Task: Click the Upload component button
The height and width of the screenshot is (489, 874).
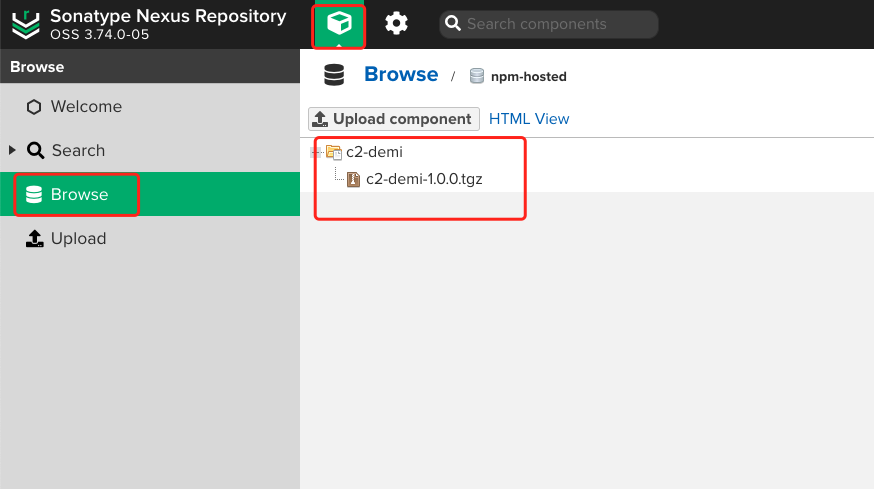Action: click(394, 119)
